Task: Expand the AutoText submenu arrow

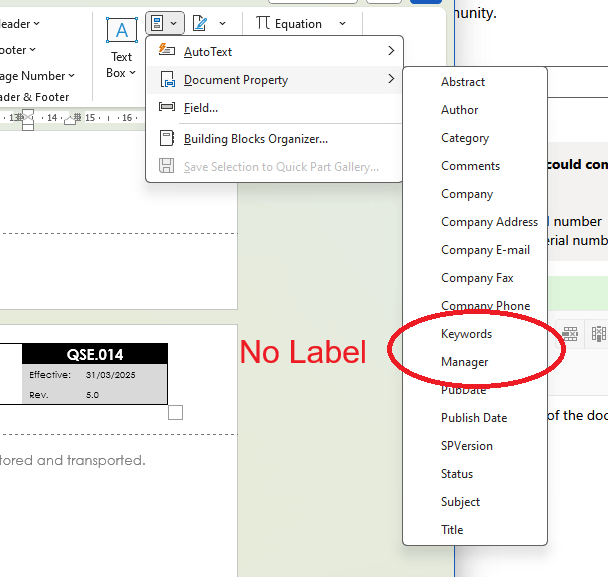Action: point(391,51)
